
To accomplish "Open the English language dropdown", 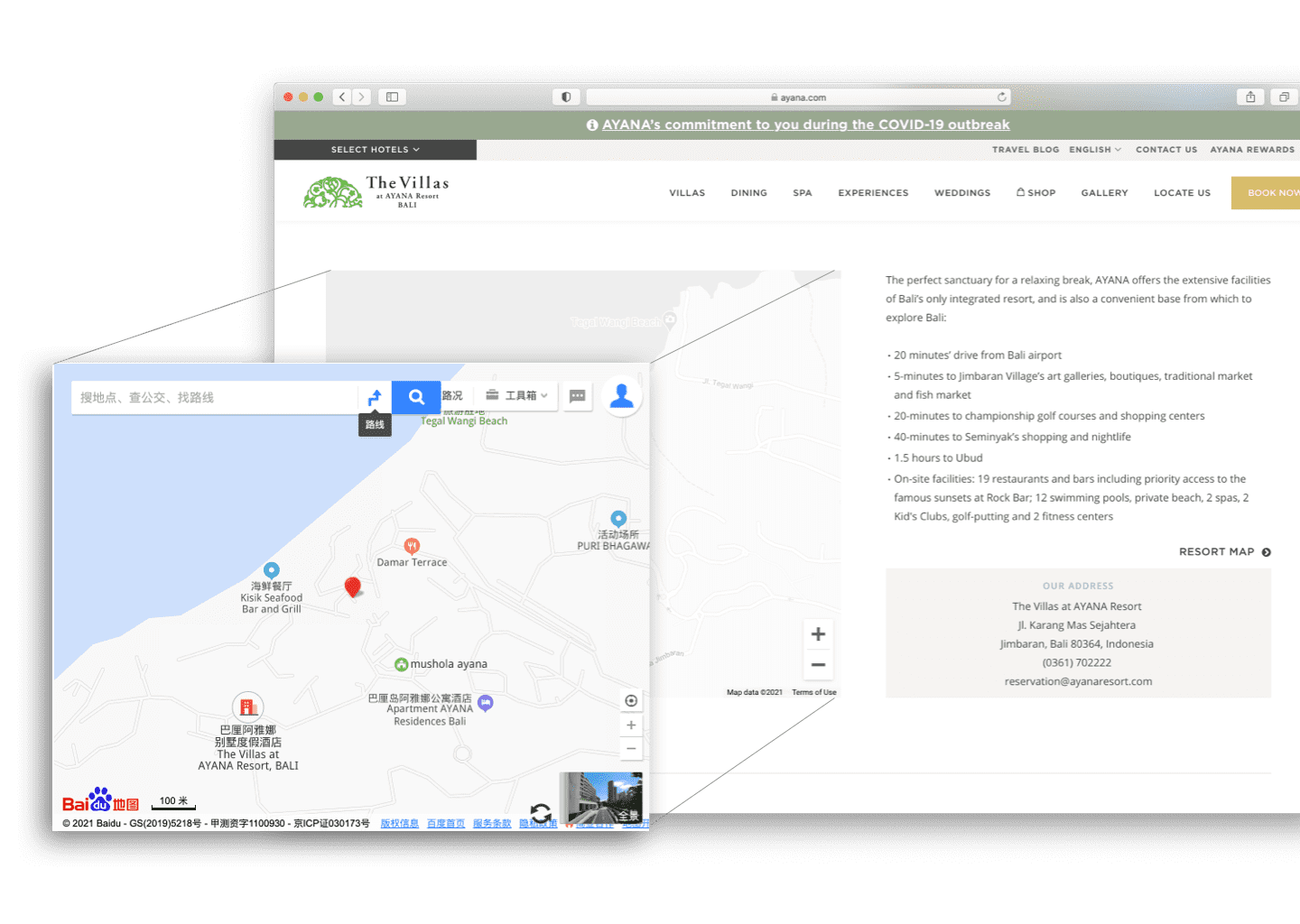I will (1094, 150).
